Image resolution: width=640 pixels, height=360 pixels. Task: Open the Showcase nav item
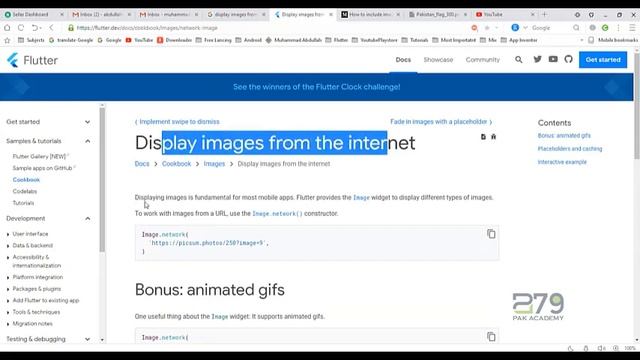[438, 60]
